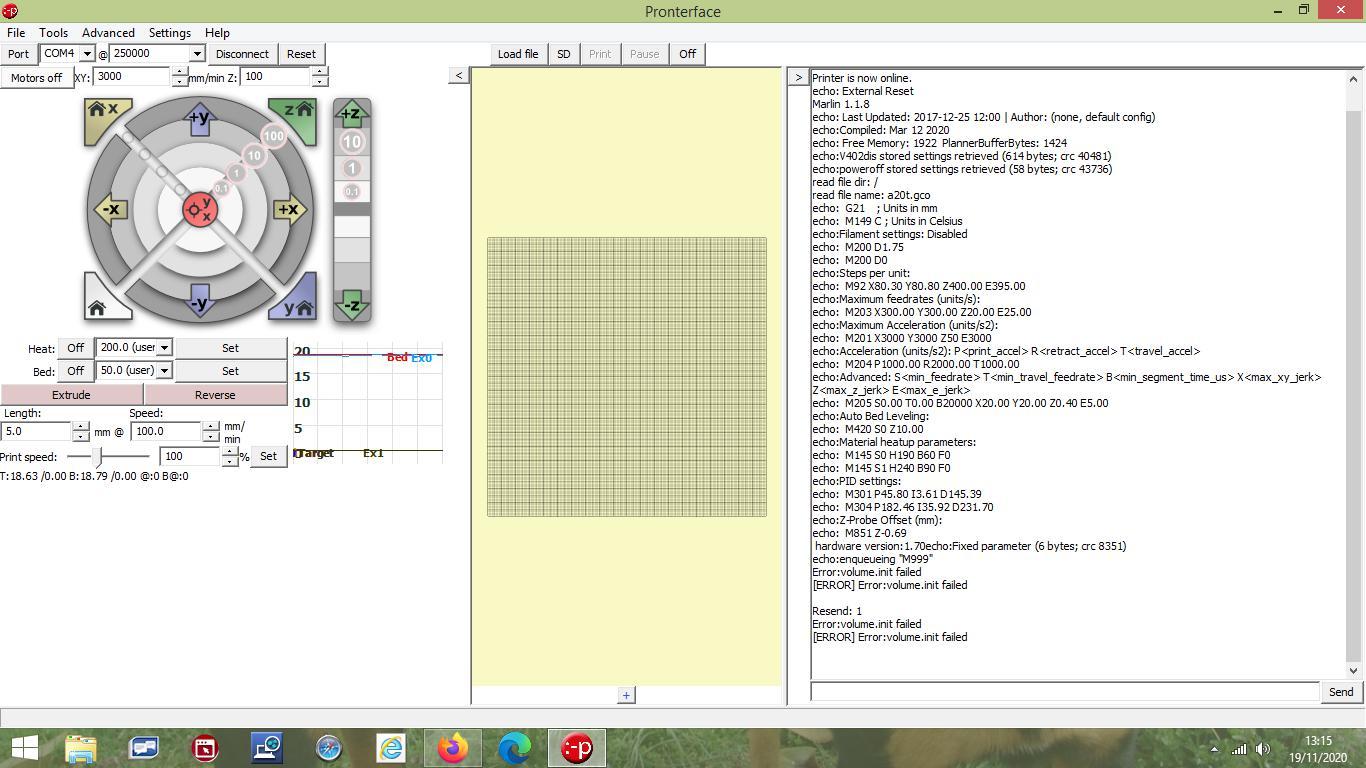This screenshot has width=1366, height=768.
Task: Raise the Z axis with +Z arrow
Action: 351,113
